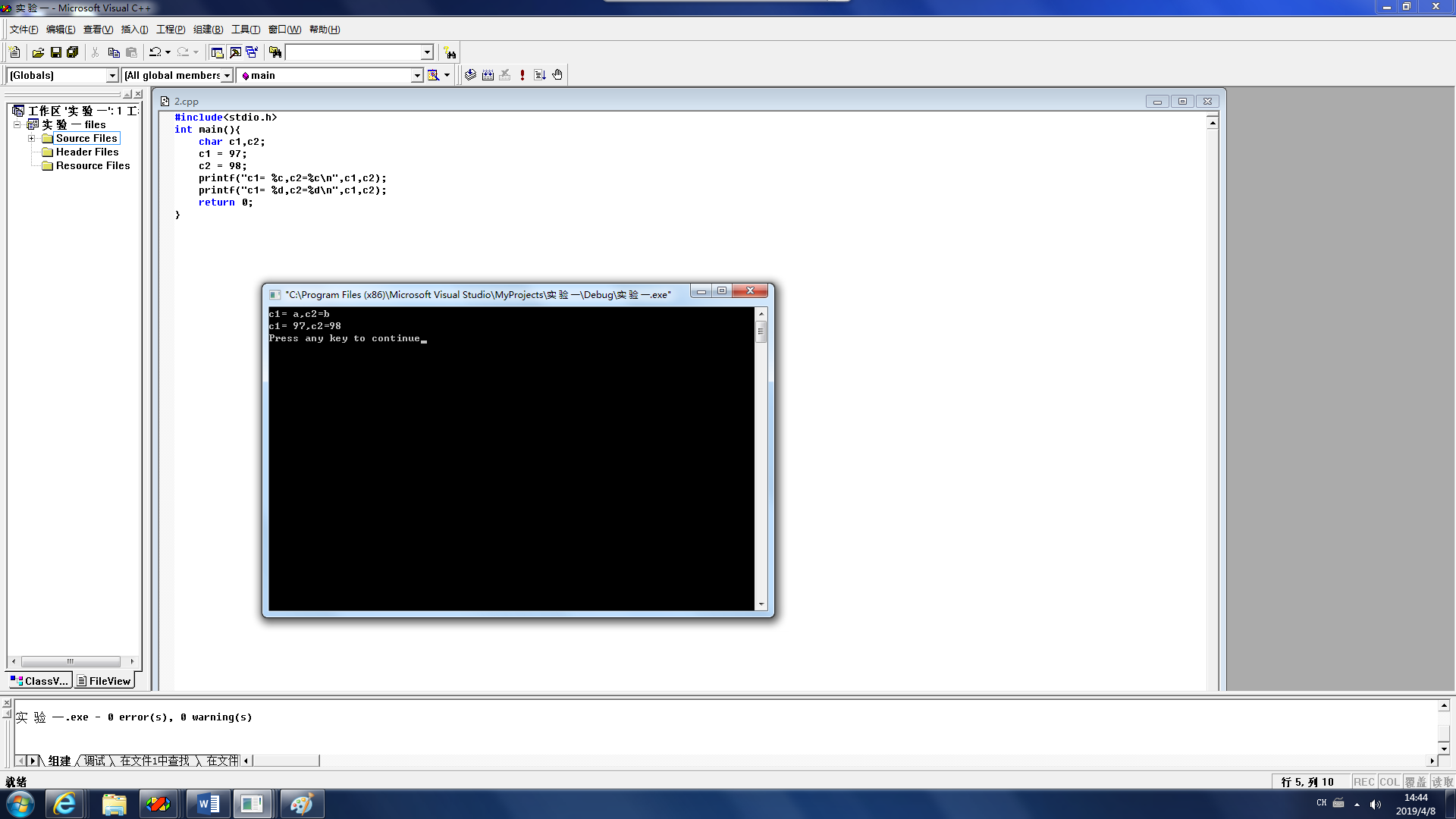
Task: Click the Insert/Remove Breakpoint hand icon
Action: pos(557,75)
